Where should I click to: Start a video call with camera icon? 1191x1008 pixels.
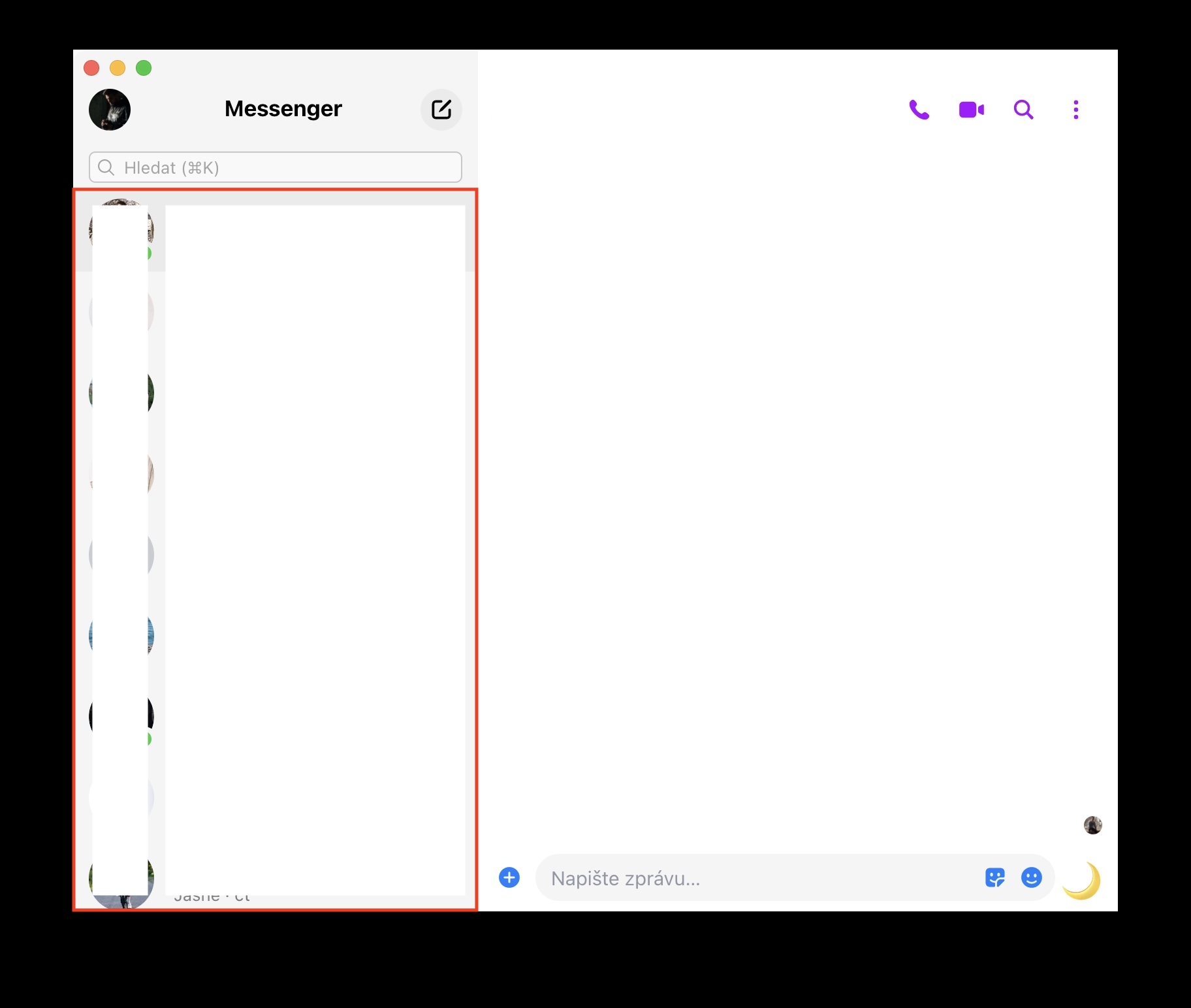(972, 110)
